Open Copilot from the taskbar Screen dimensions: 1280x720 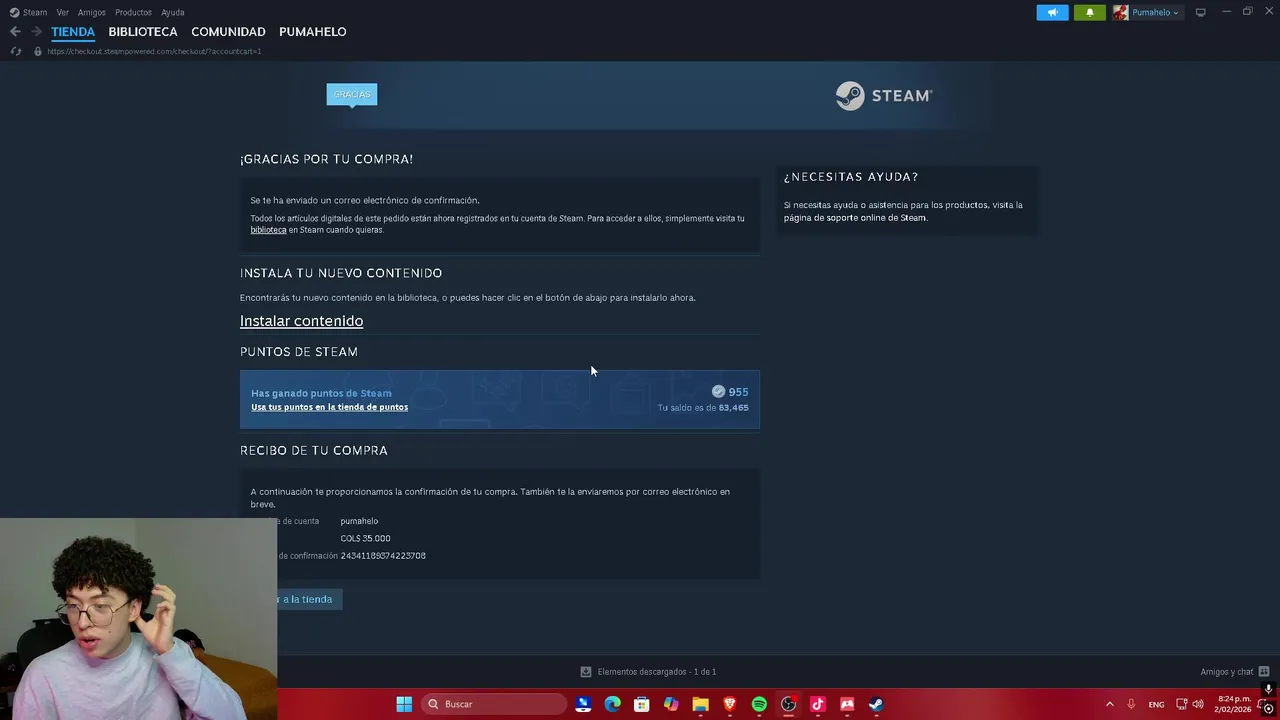click(x=671, y=704)
